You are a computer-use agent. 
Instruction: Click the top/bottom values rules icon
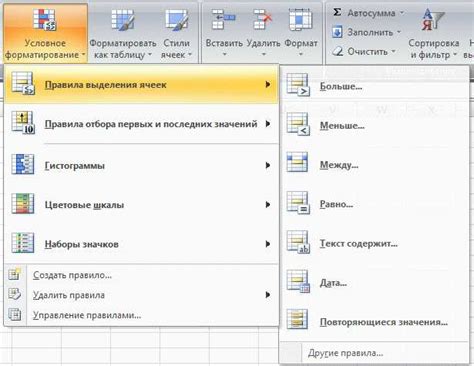23,123
